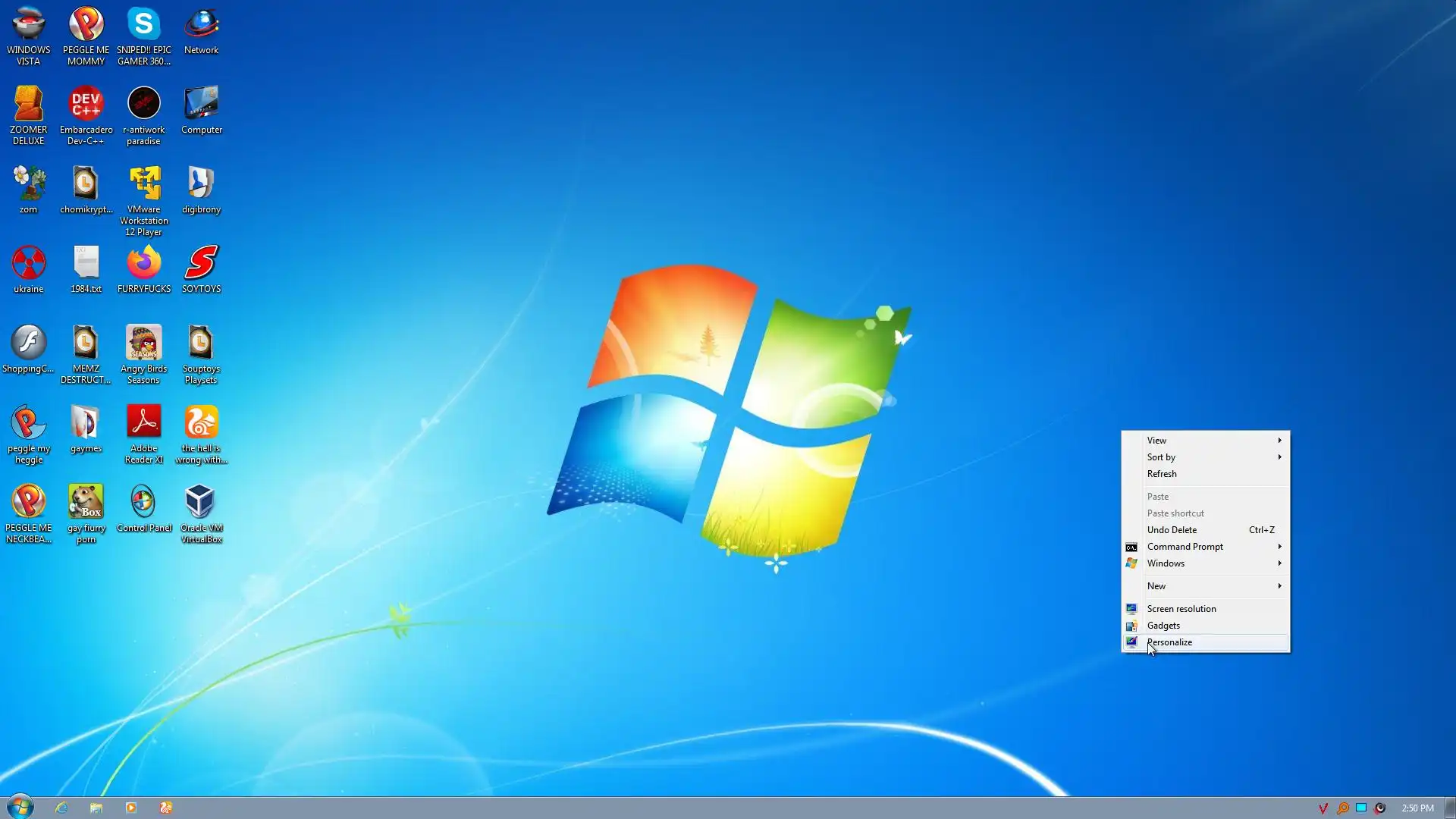The height and width of the screenshot is (819, 1456).
Task: Open the 1984.txt text file
Action: click(86, 263)
